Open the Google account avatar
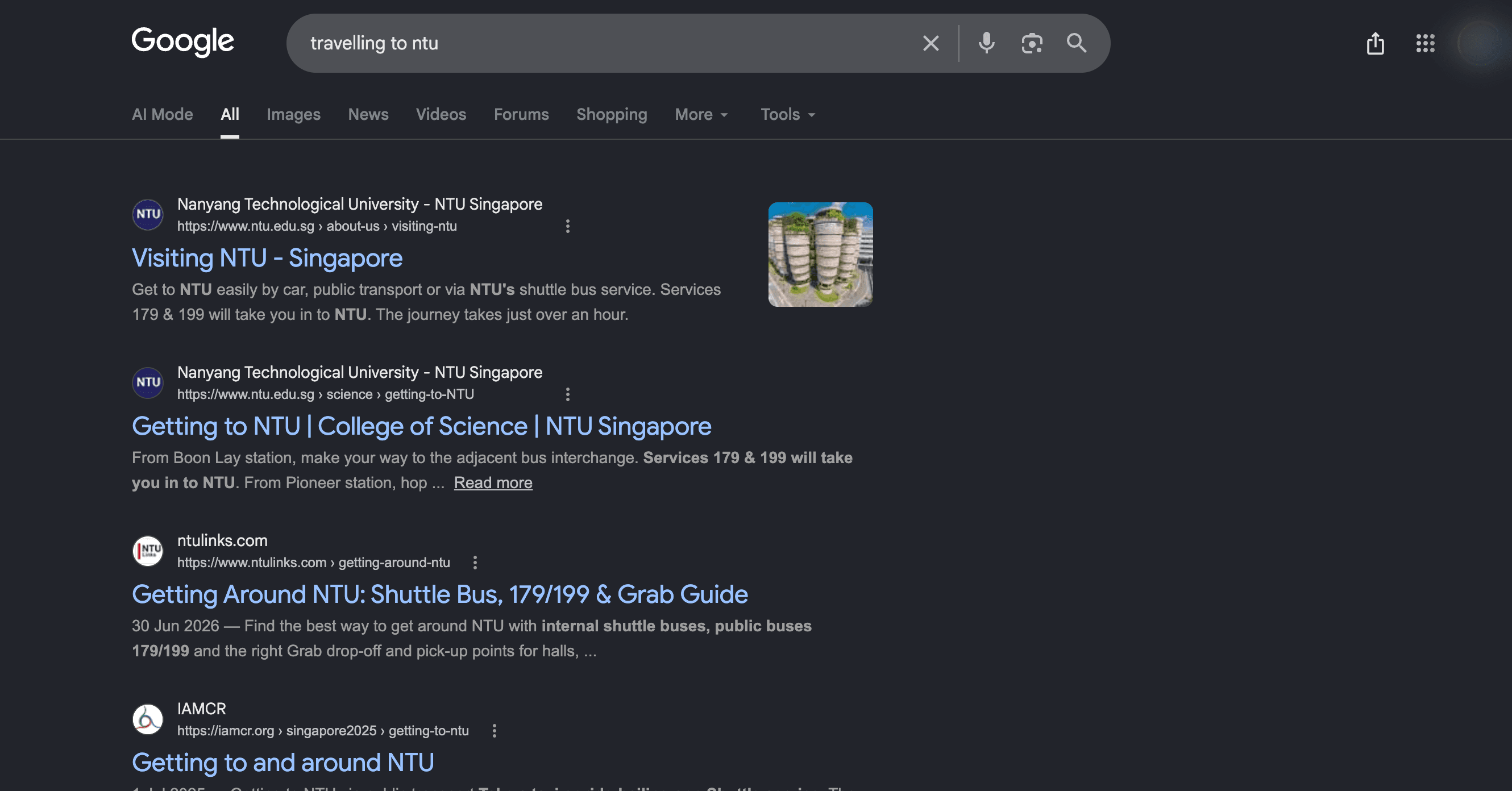Image resolution: width=1512 pixels, height=791 pixels. pyautogui.click(x=1479, y=43)
